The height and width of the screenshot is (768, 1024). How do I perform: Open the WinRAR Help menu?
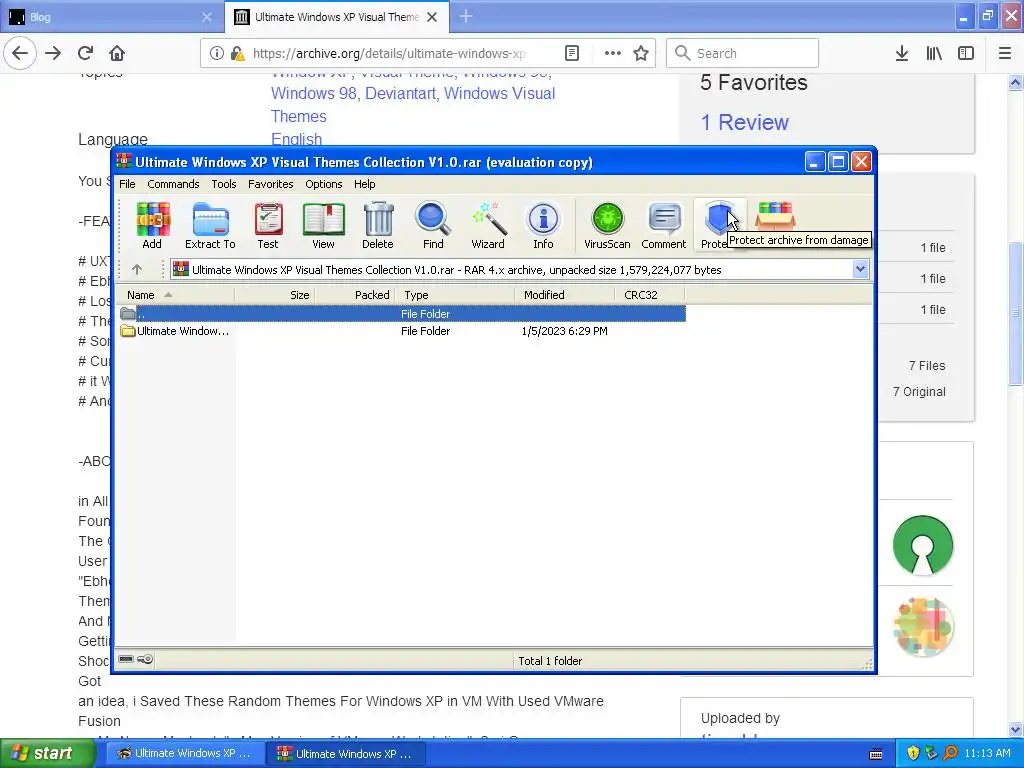[364, 184]
